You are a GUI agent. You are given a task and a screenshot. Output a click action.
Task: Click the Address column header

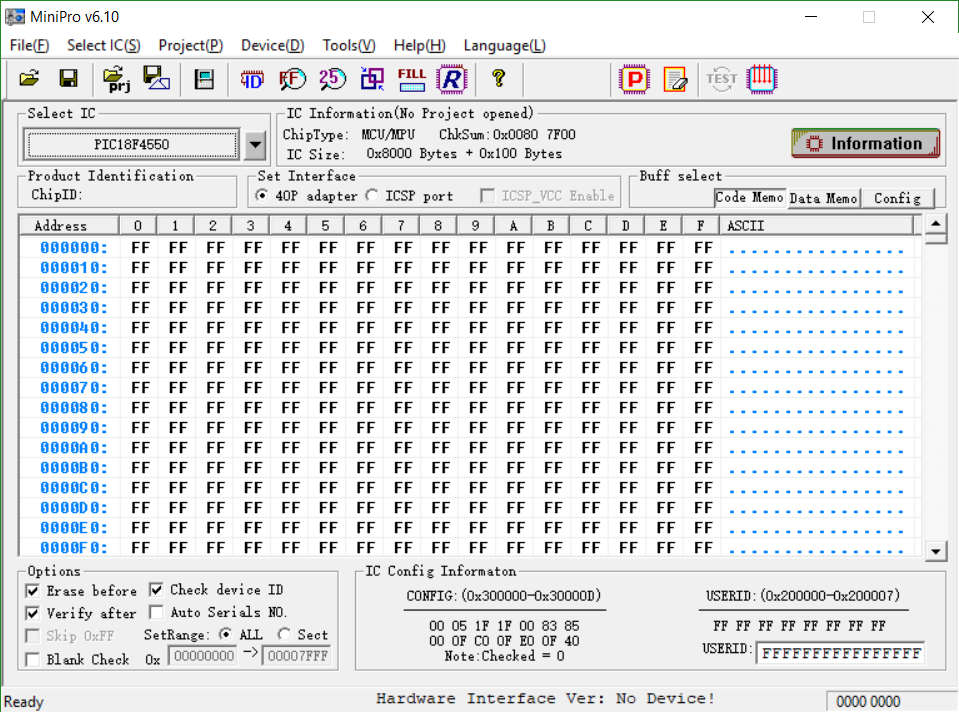[69, 226]
